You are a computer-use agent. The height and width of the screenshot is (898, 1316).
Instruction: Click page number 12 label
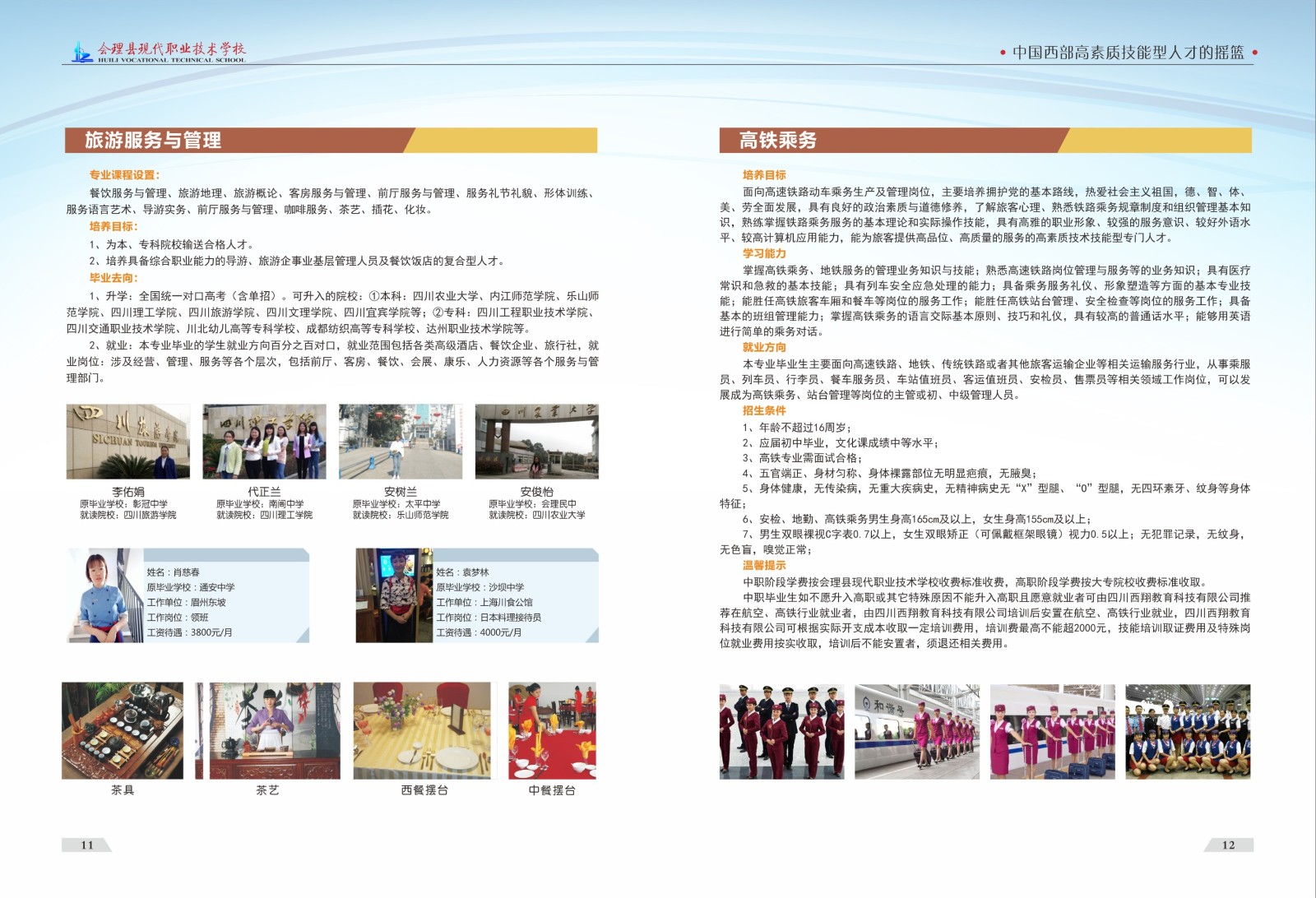pos(1228,845)
